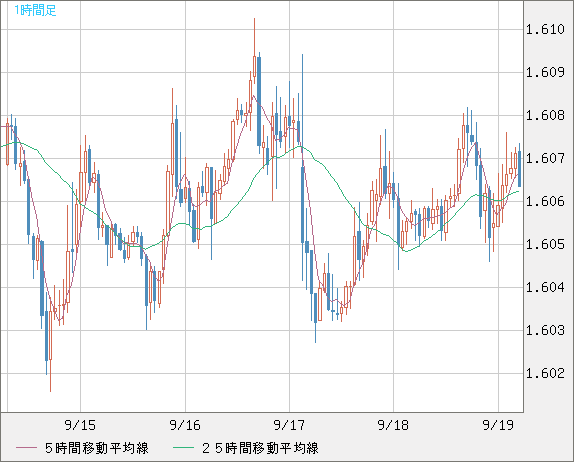The width and height of the screenshot is (574, 462).
Task: Click the purple 5-hour average legend line
Action: (27, 448)
